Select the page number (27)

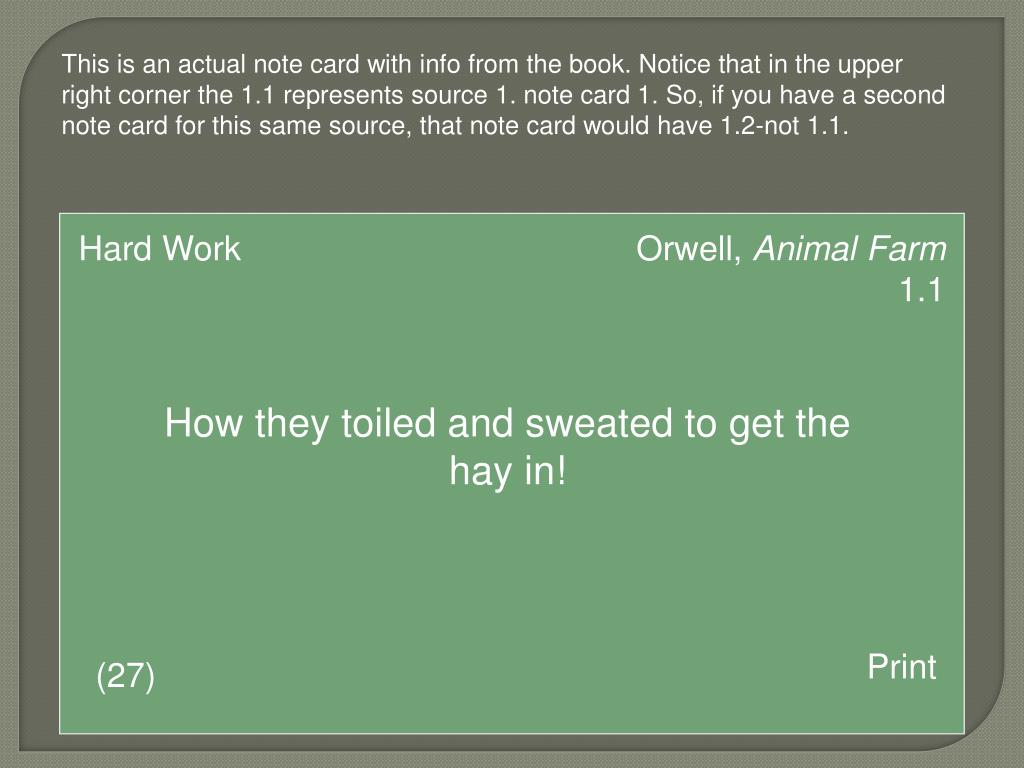[125, 676]
